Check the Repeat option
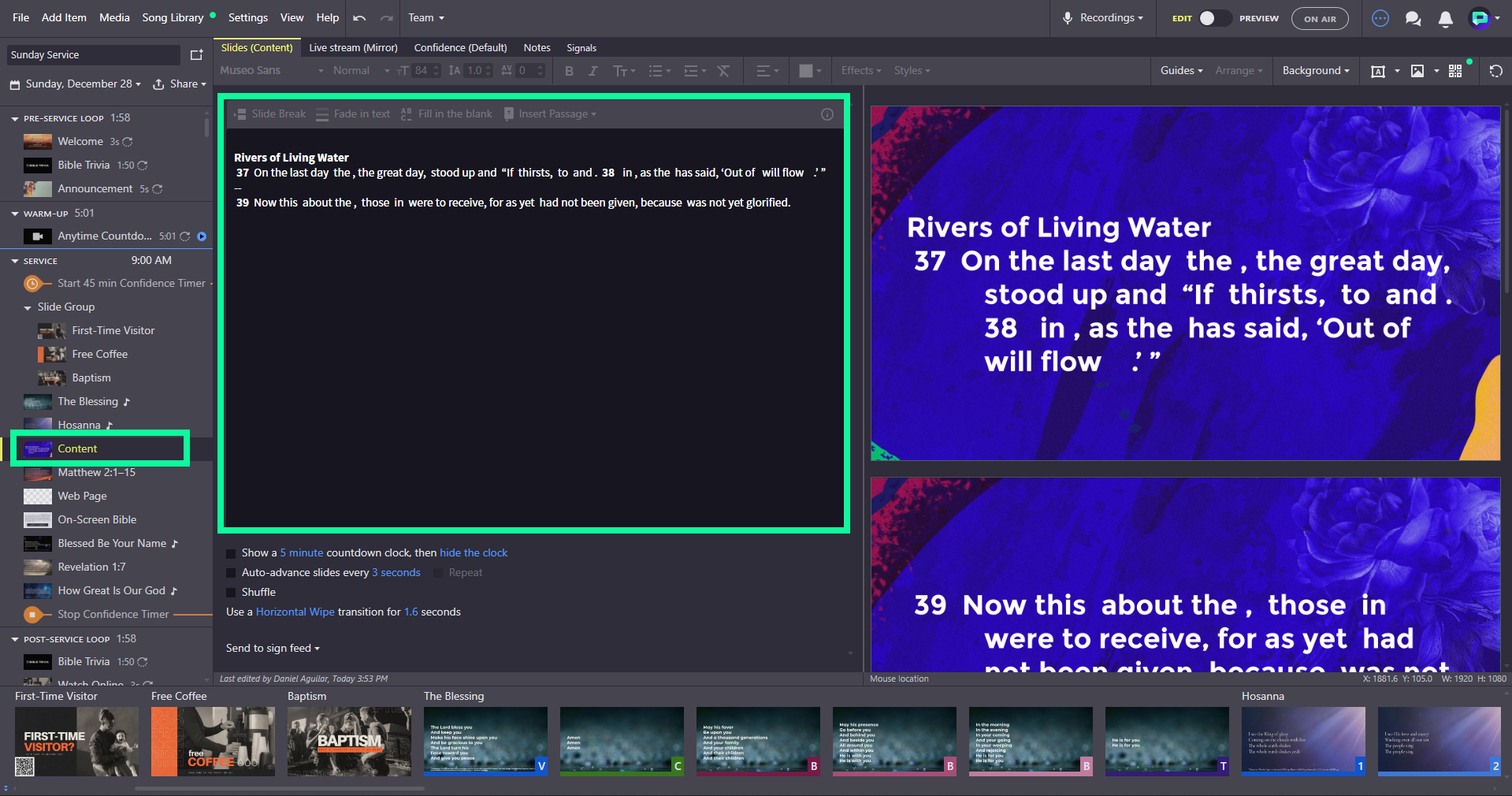Image resolution: width=1512 pixels, height=796 pixels. tap(438, 573)
